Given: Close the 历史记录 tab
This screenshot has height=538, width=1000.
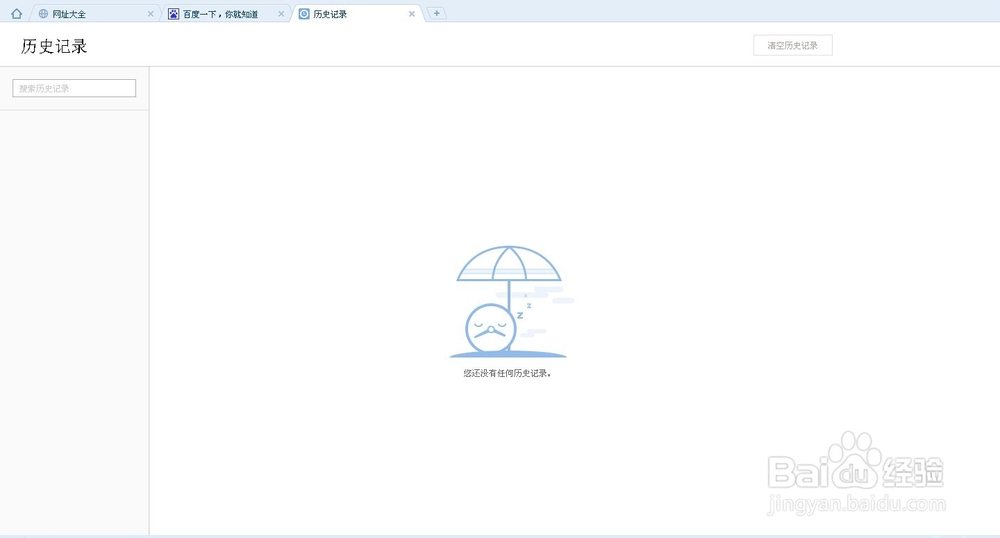Looking at the screenshot, I should coord(412,13).
